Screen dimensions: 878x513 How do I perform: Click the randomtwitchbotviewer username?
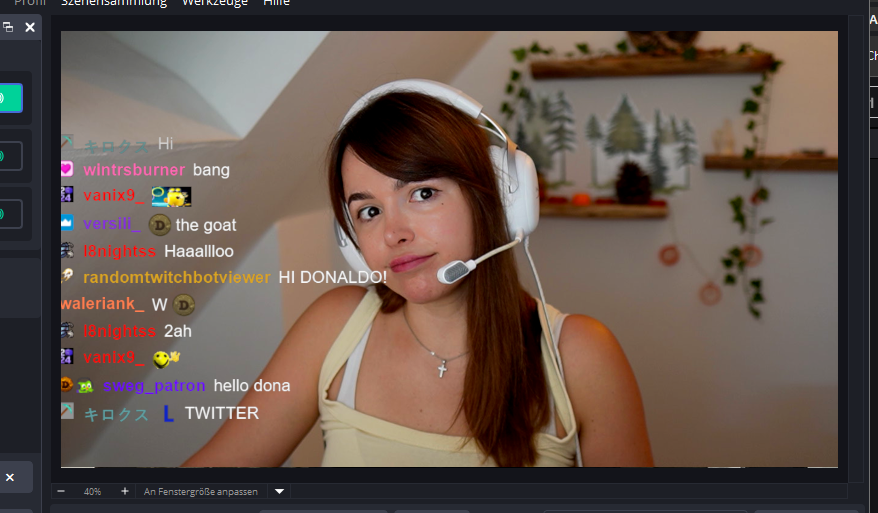176,277
